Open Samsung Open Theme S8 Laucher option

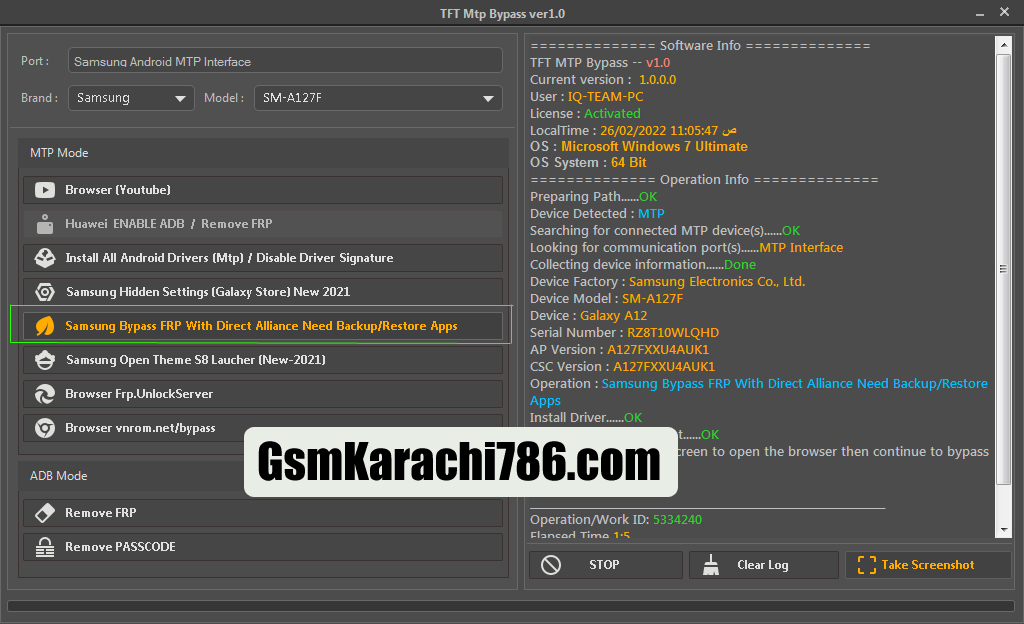263,360
